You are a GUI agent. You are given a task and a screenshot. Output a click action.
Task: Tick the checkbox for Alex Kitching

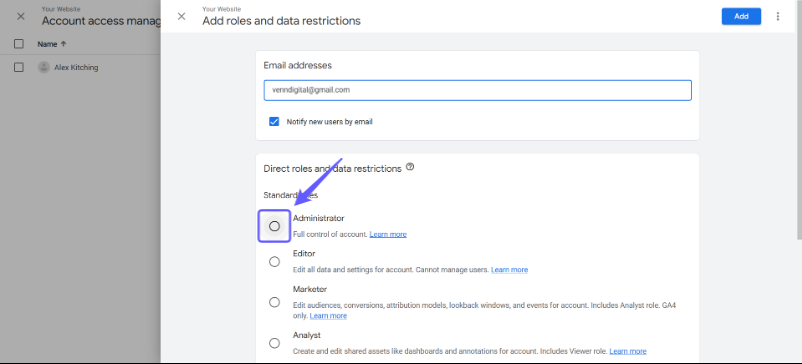19,67
